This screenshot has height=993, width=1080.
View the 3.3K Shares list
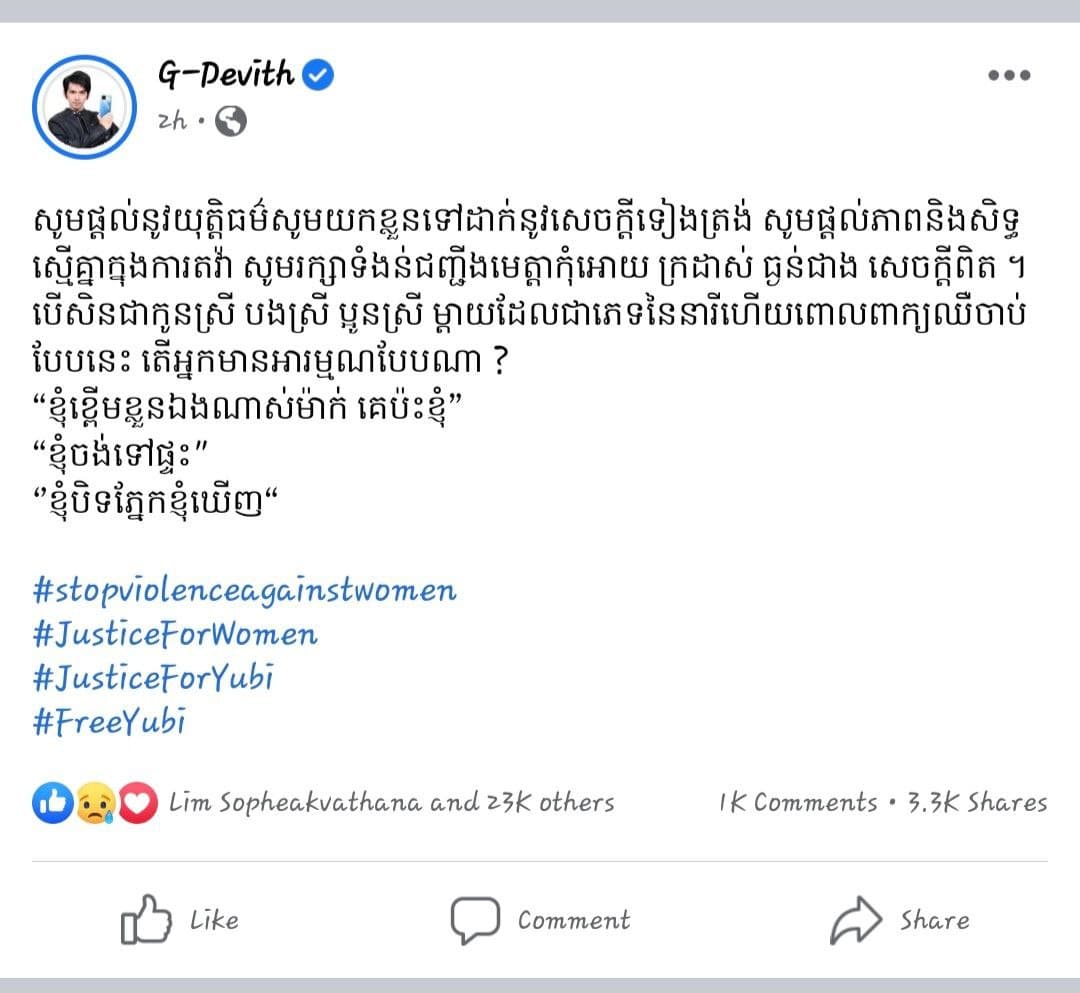click(977, 802)
